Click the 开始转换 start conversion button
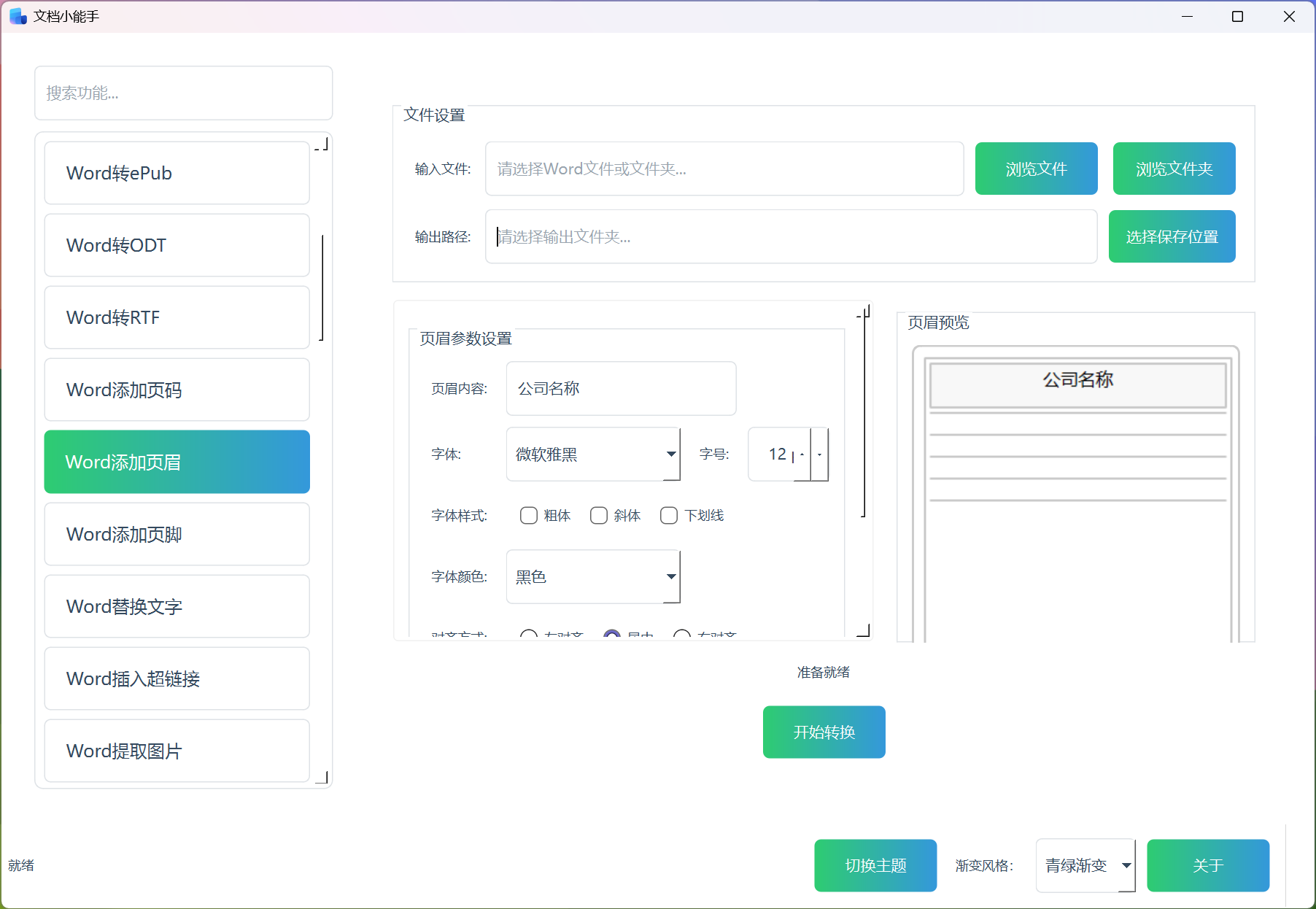The height and width of the screenshot is (909, 1316). click(823, 732)
